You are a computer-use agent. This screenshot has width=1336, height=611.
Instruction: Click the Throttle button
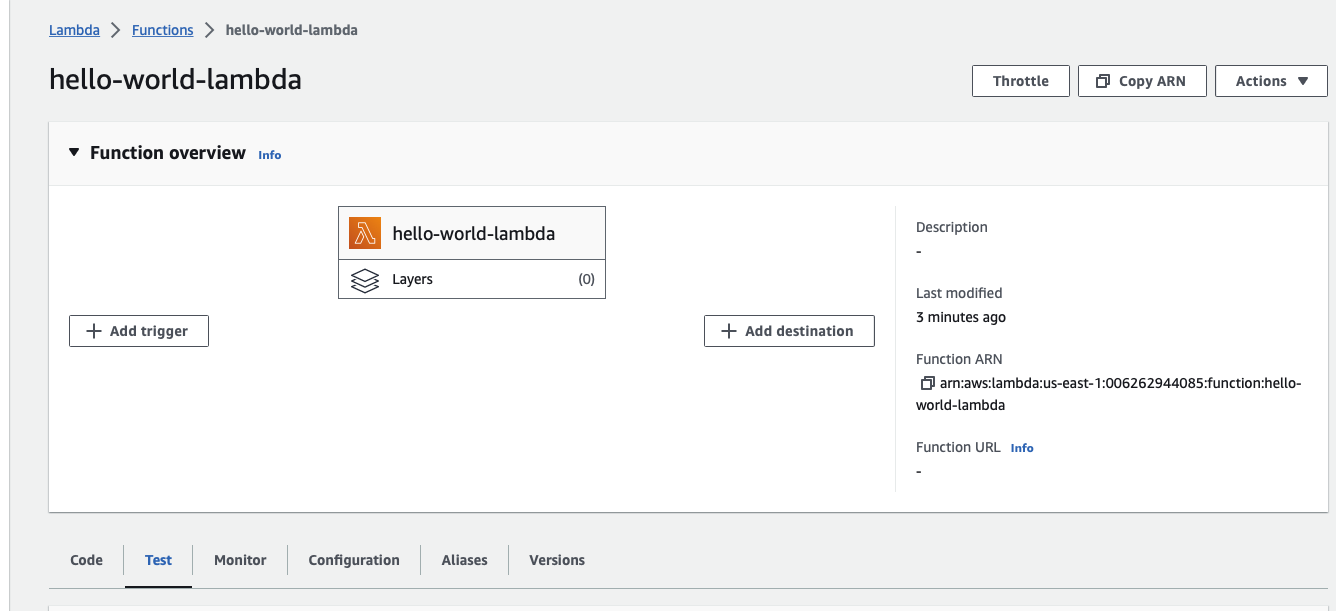(1020, 80)
